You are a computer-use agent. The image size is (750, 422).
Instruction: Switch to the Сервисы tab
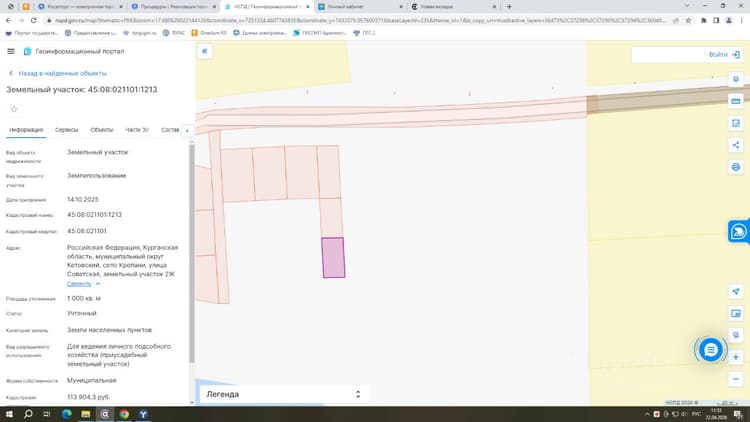(66, 130)
